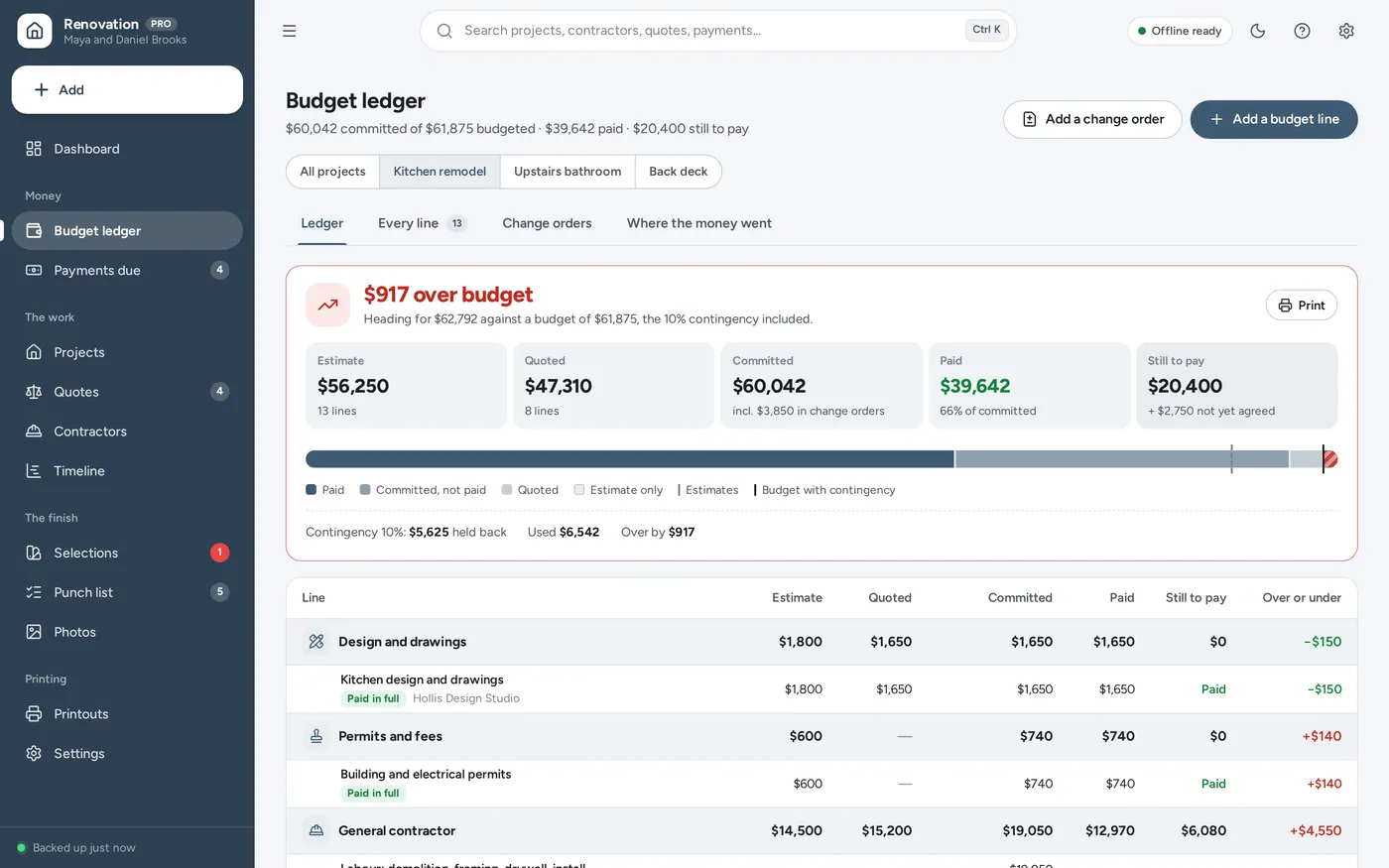
Task: Click the General contractor helmet icon
Action: point(316,830)
